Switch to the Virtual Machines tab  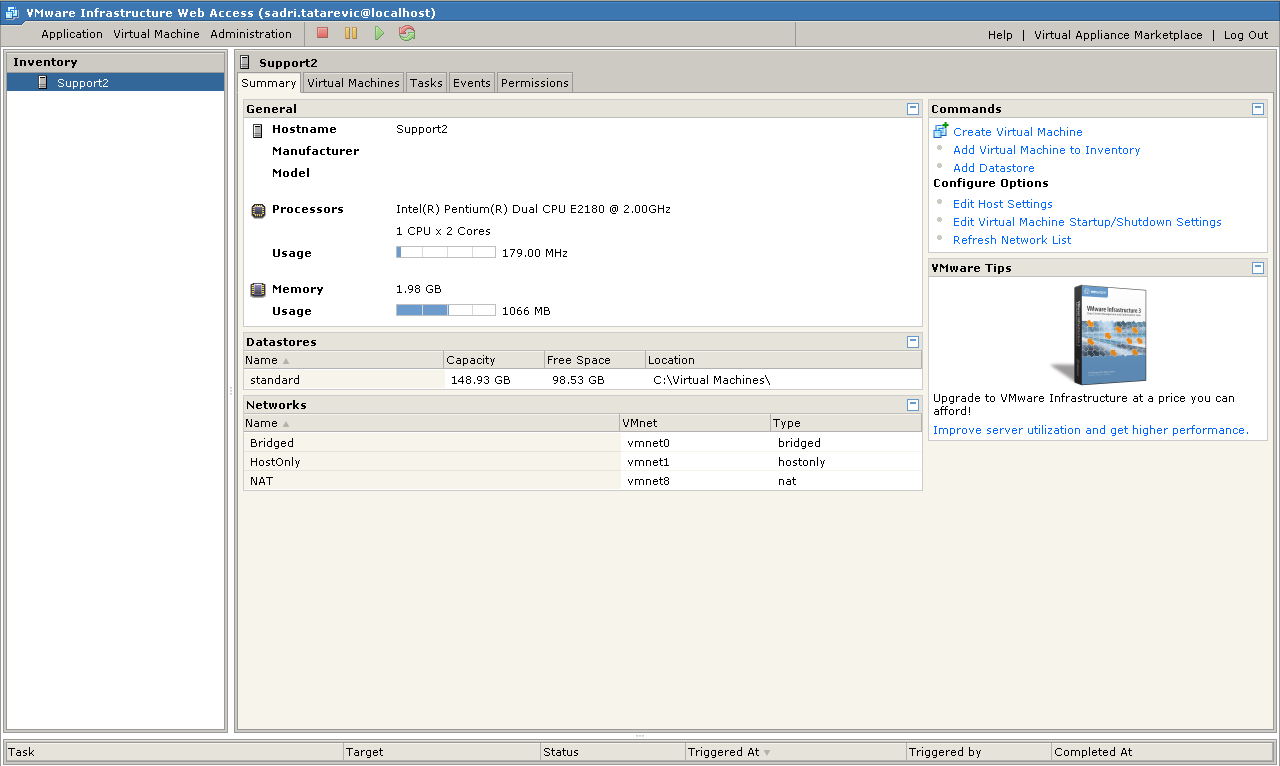click(353, 83)
